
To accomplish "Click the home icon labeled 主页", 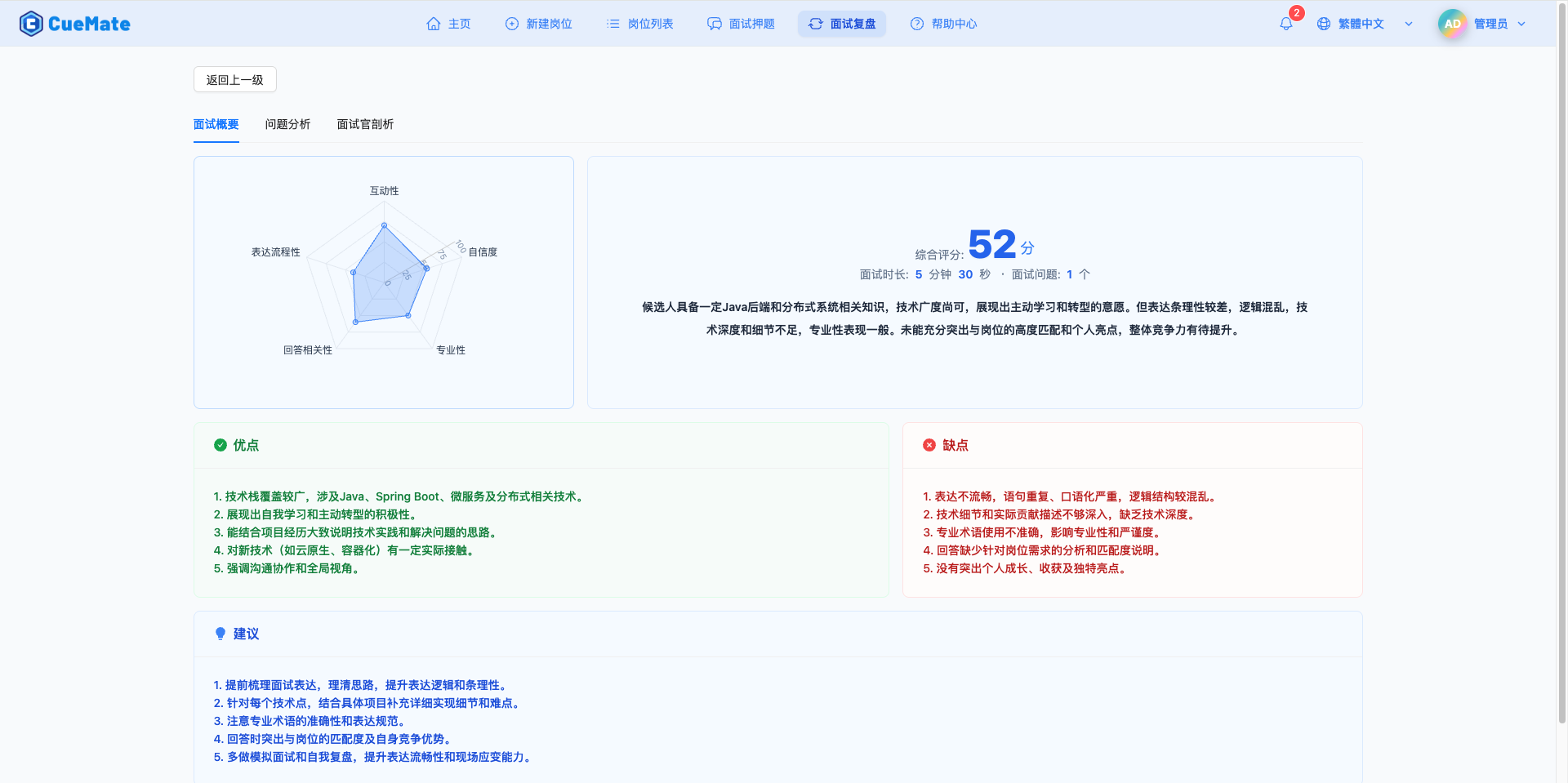I will [x=434, y=24].
